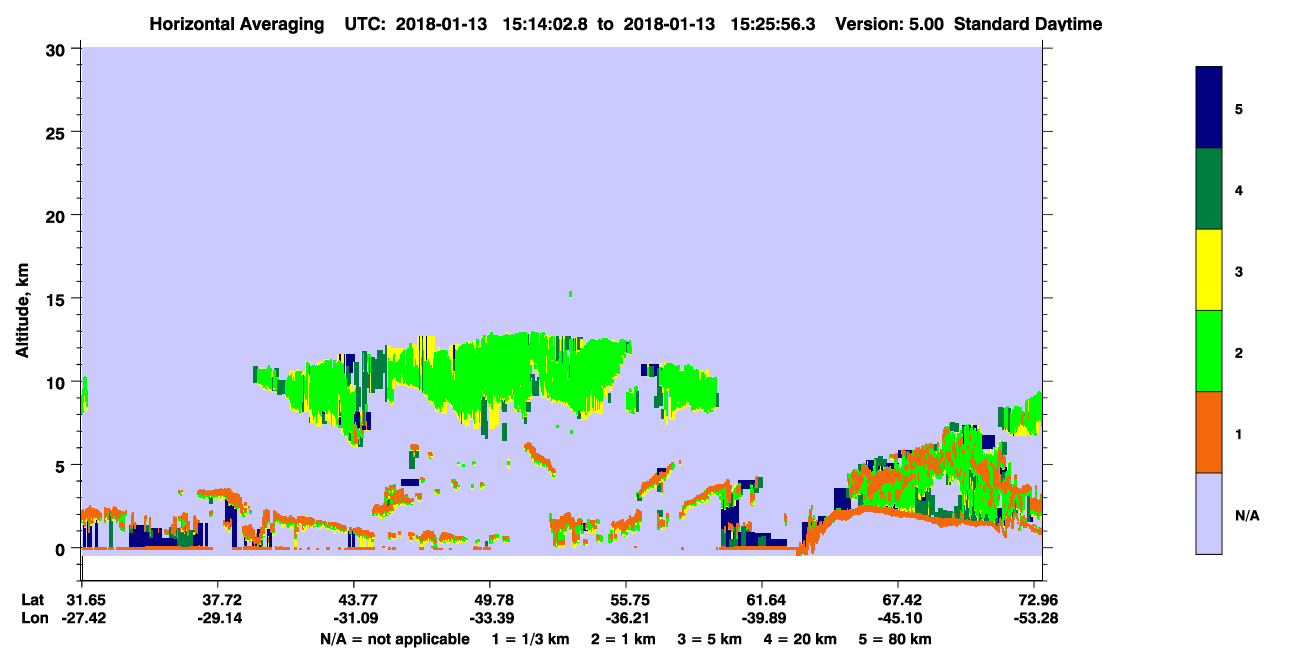Click the y-axis tick label 25
The height and width of the screenshot is (667, 1300).
coord(57,132)
